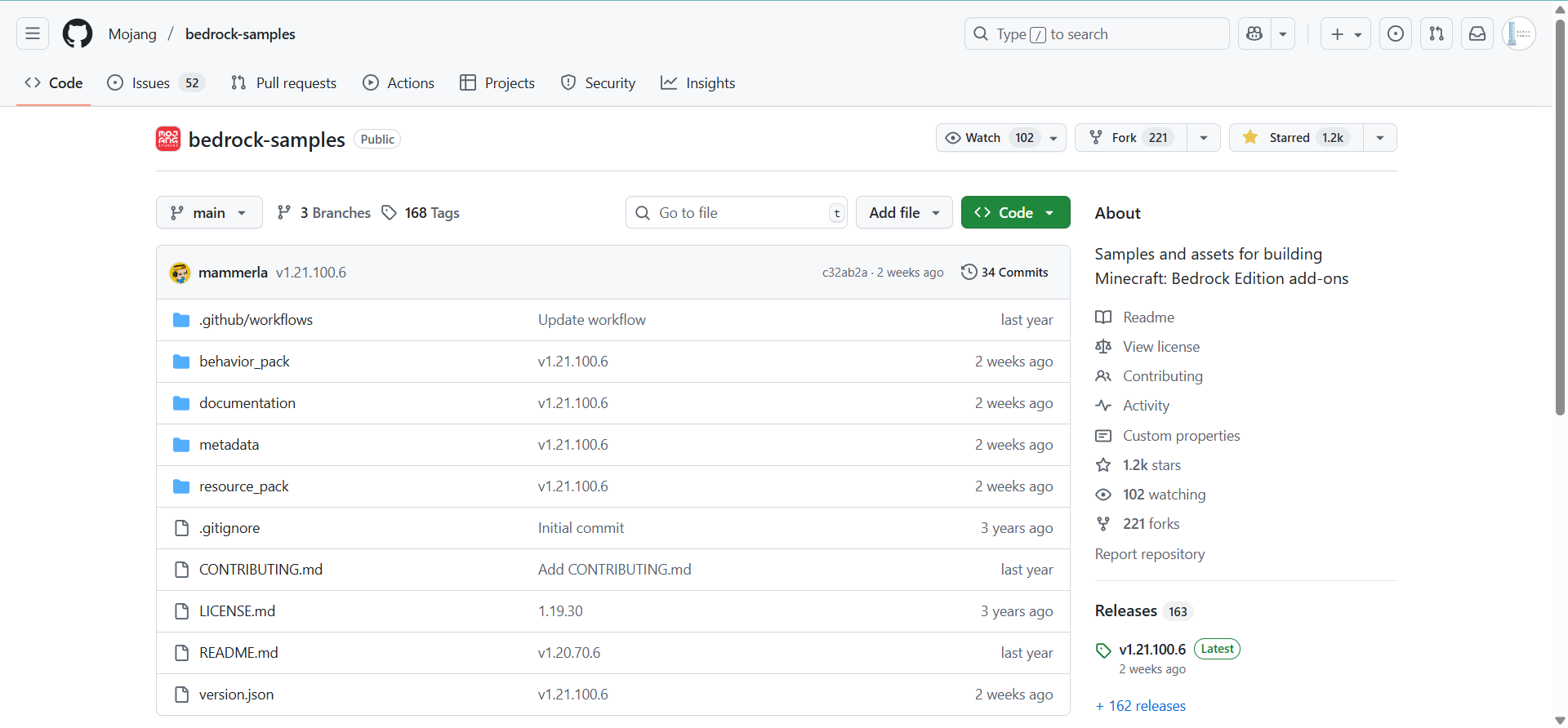
Task: Click the branch icon next to 3 Branches
Action: [284, 212]
